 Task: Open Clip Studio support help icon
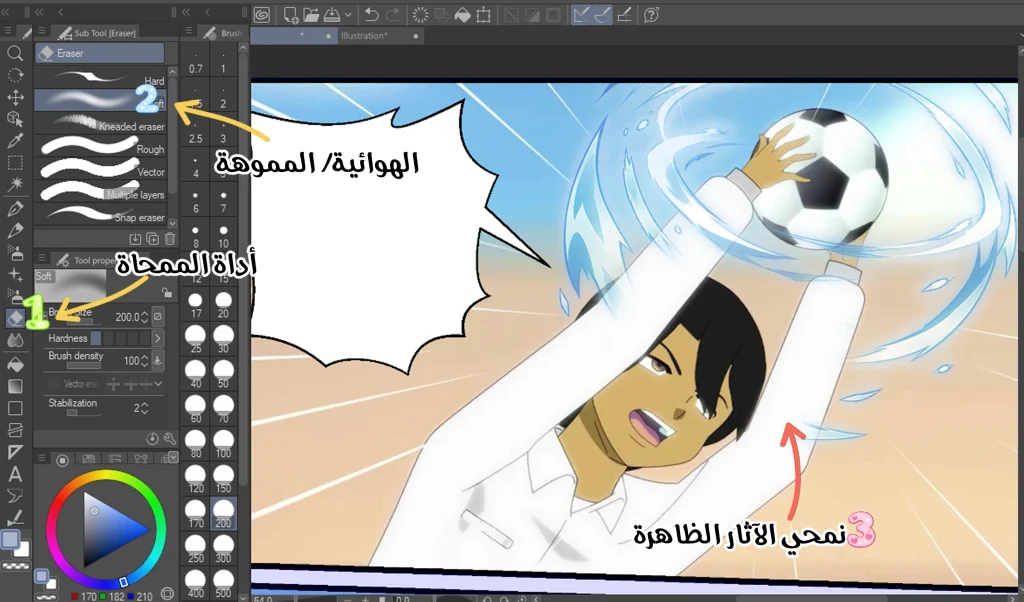[651, 14]
